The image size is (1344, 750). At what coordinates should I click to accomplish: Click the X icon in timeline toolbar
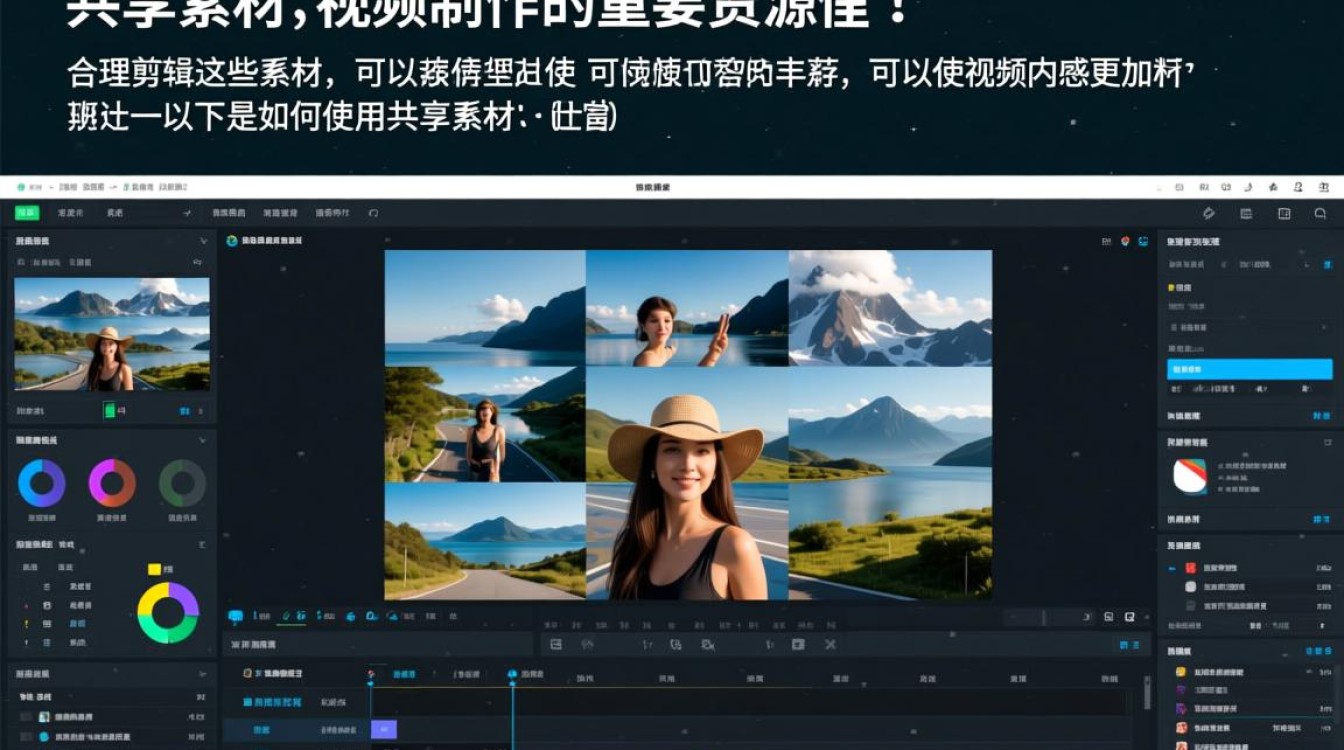point(830,645)
